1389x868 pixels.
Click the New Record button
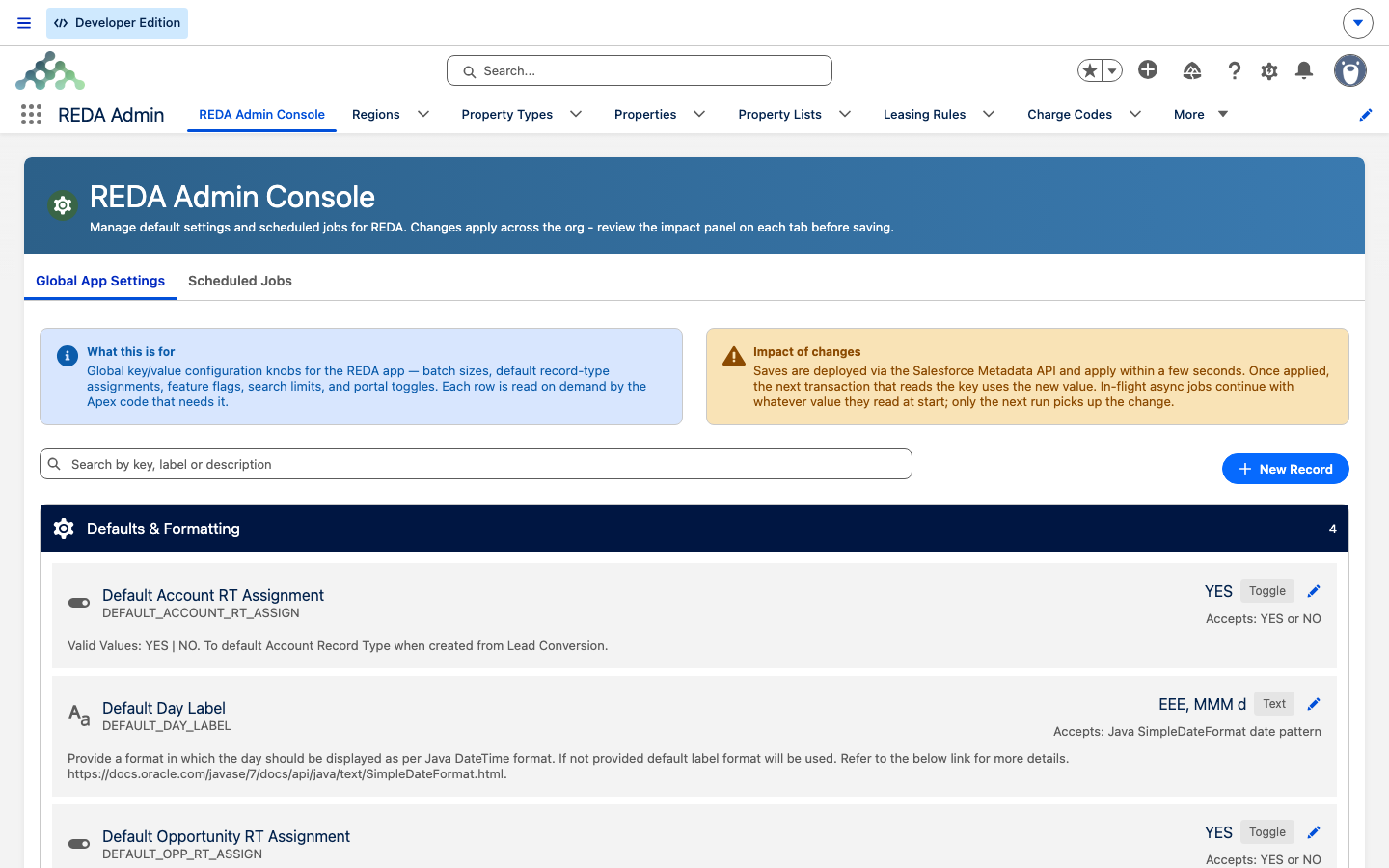1286,469
